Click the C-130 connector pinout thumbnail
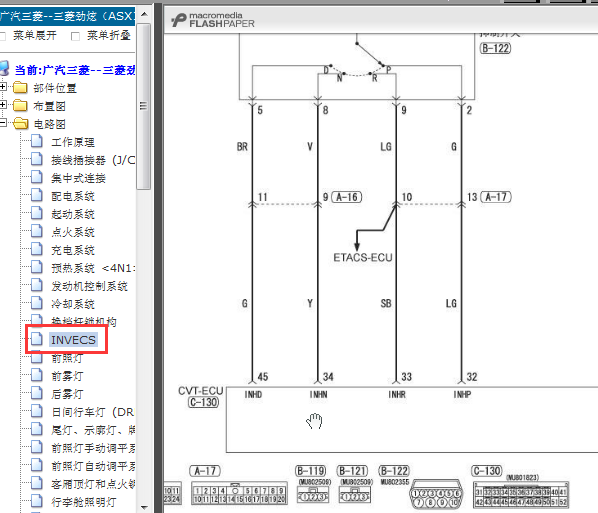Screen dimensions: 598x513 tap(521, 495)
